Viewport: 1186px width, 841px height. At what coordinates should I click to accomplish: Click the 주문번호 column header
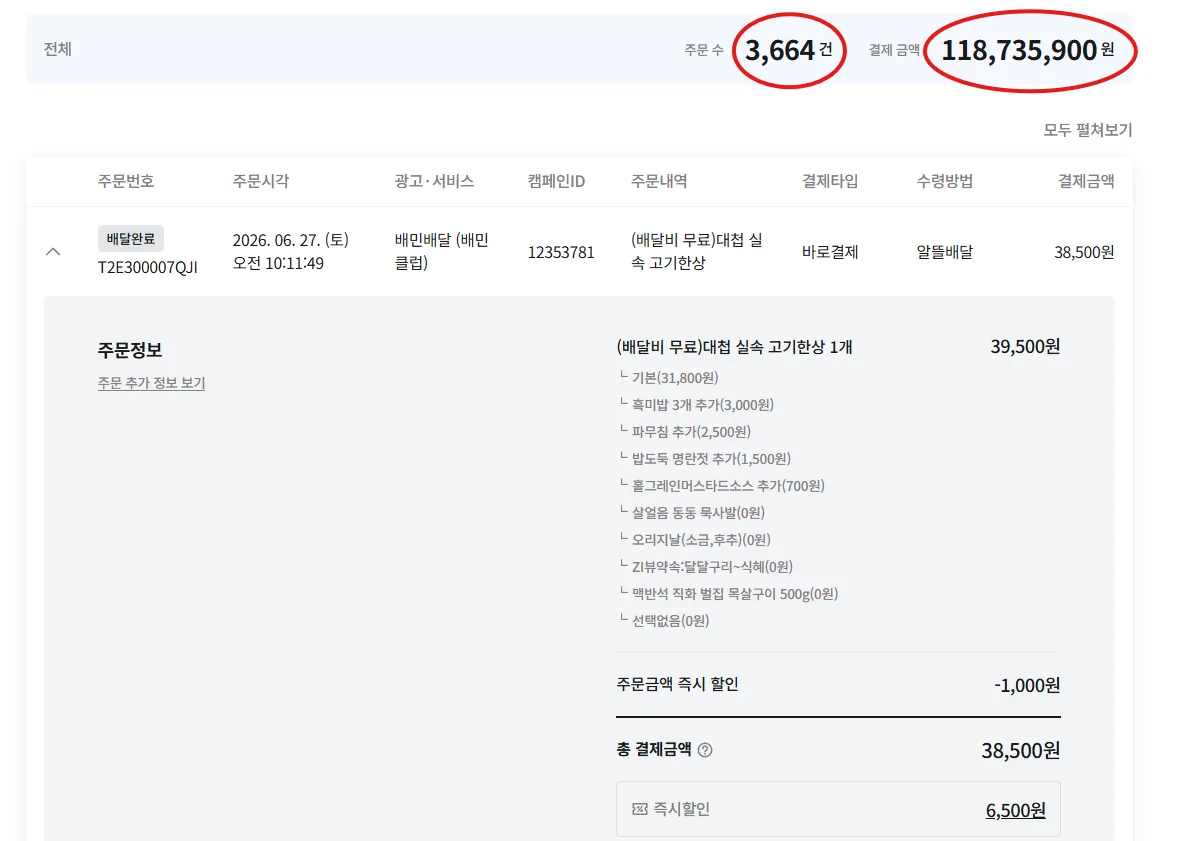tap(126, 181)
